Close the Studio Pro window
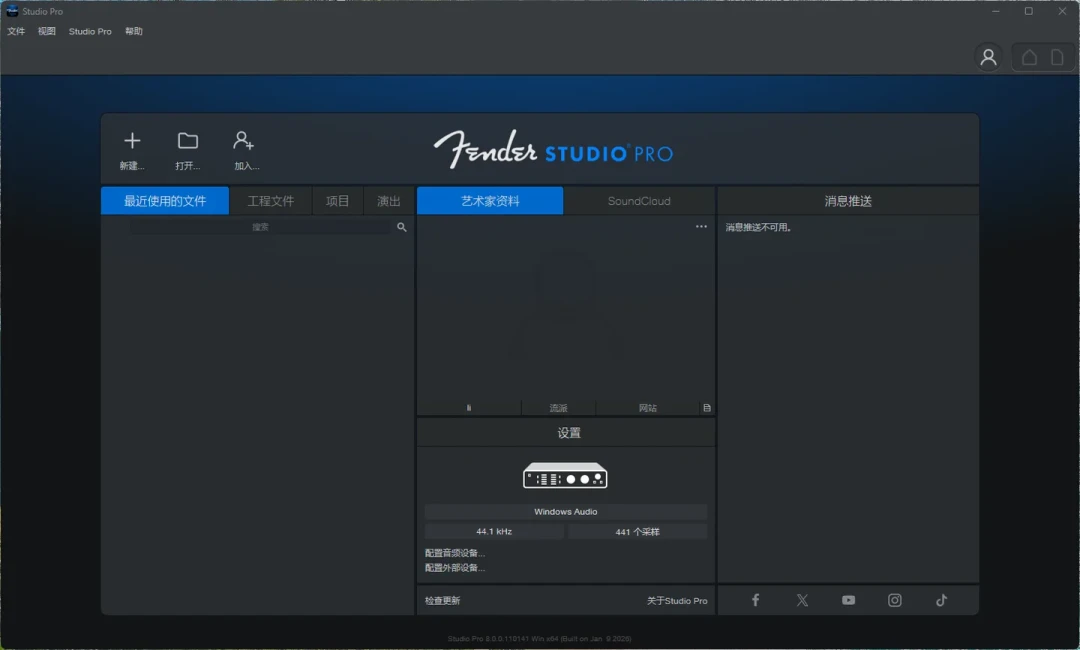 pyautogui.click(x=1062, y=11)
